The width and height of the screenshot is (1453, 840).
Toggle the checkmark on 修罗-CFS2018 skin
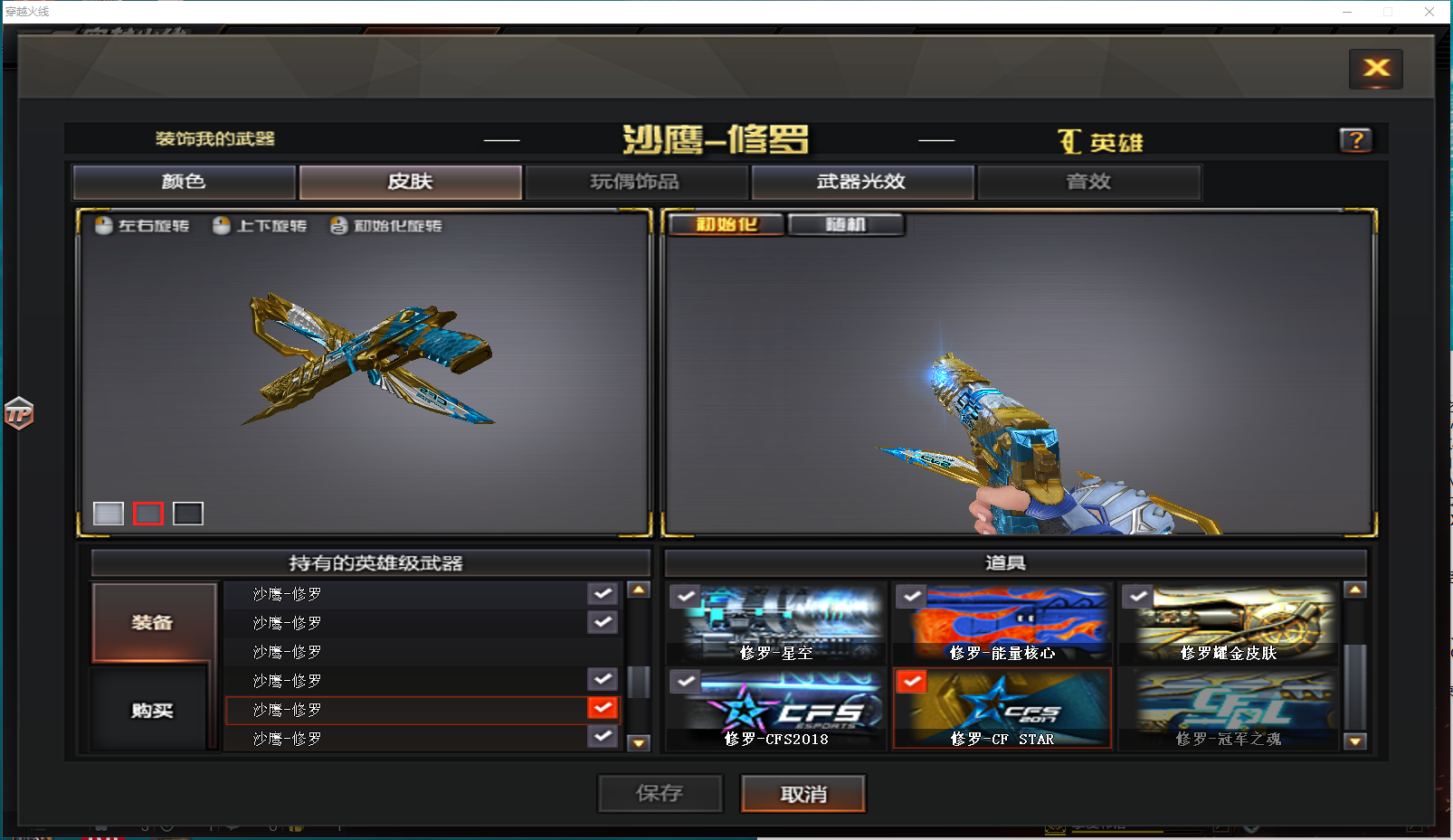pyautogui.click(x=686, y=681)
